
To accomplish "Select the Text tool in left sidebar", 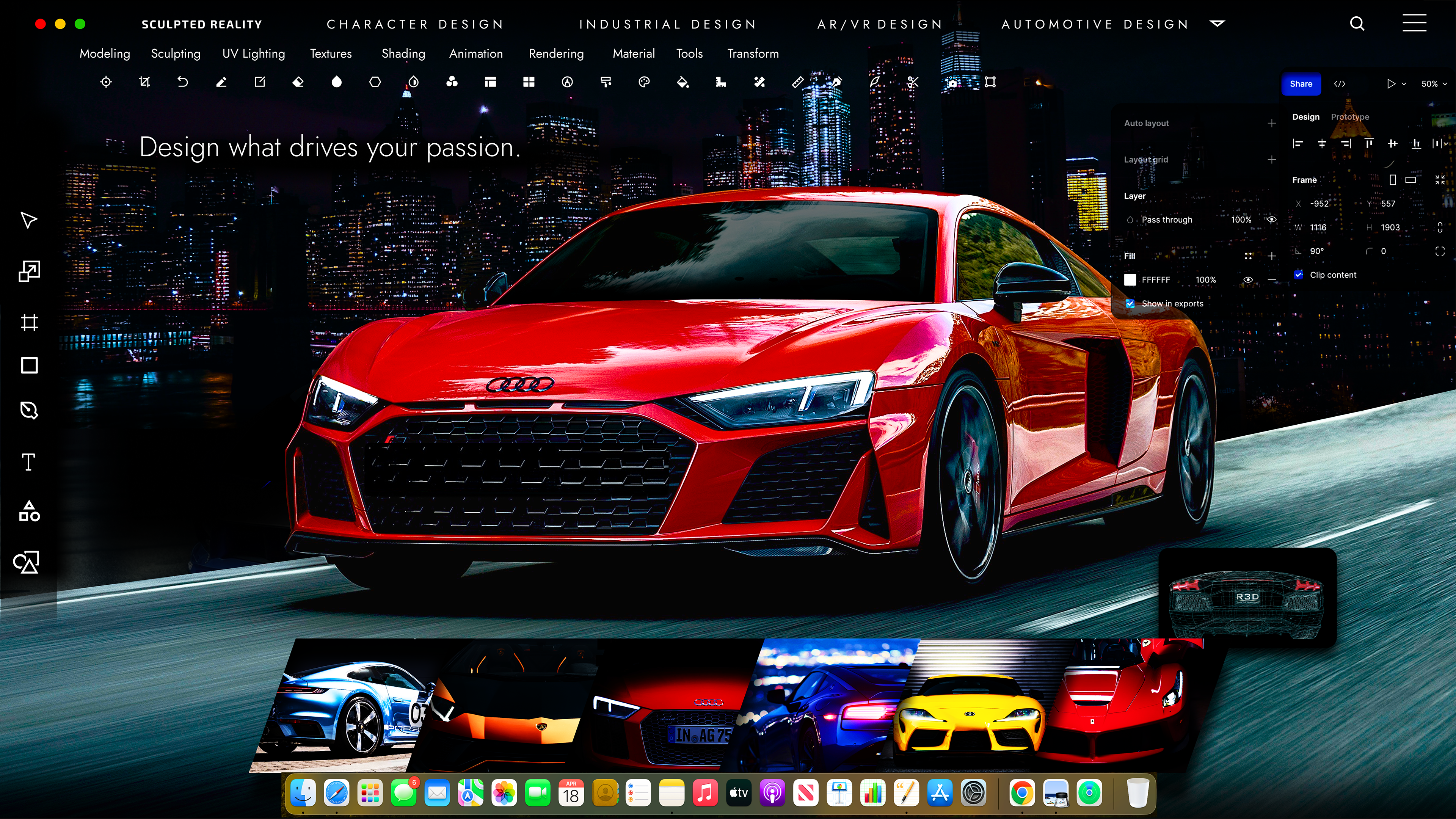I will click(28, 462).
